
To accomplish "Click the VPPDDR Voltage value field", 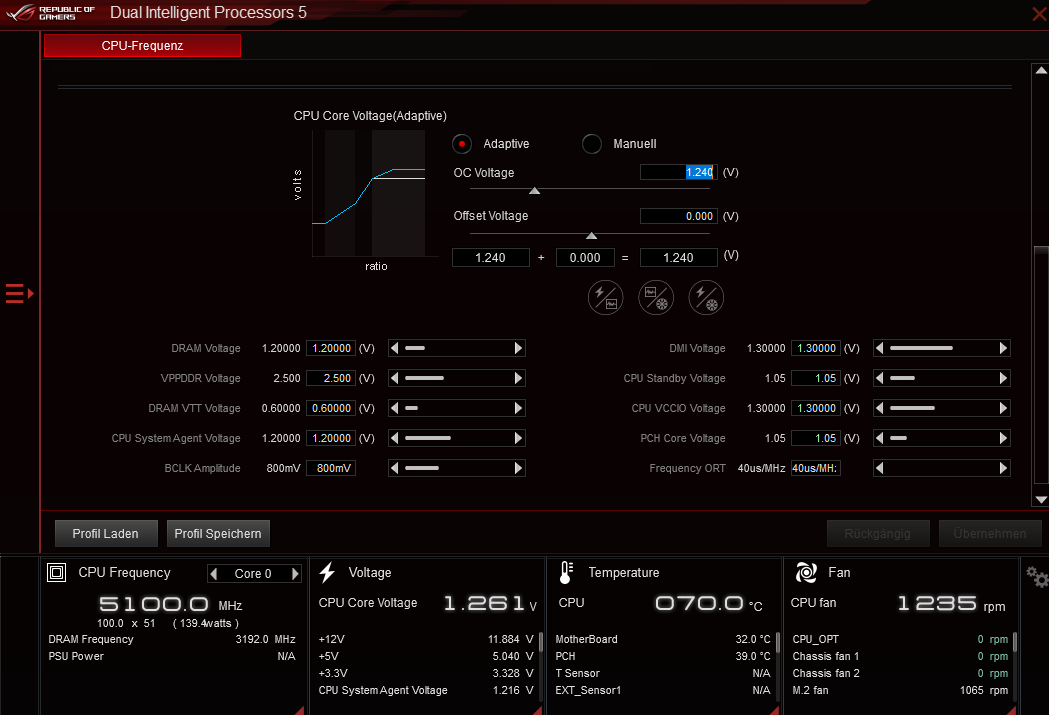I will 331,379.
